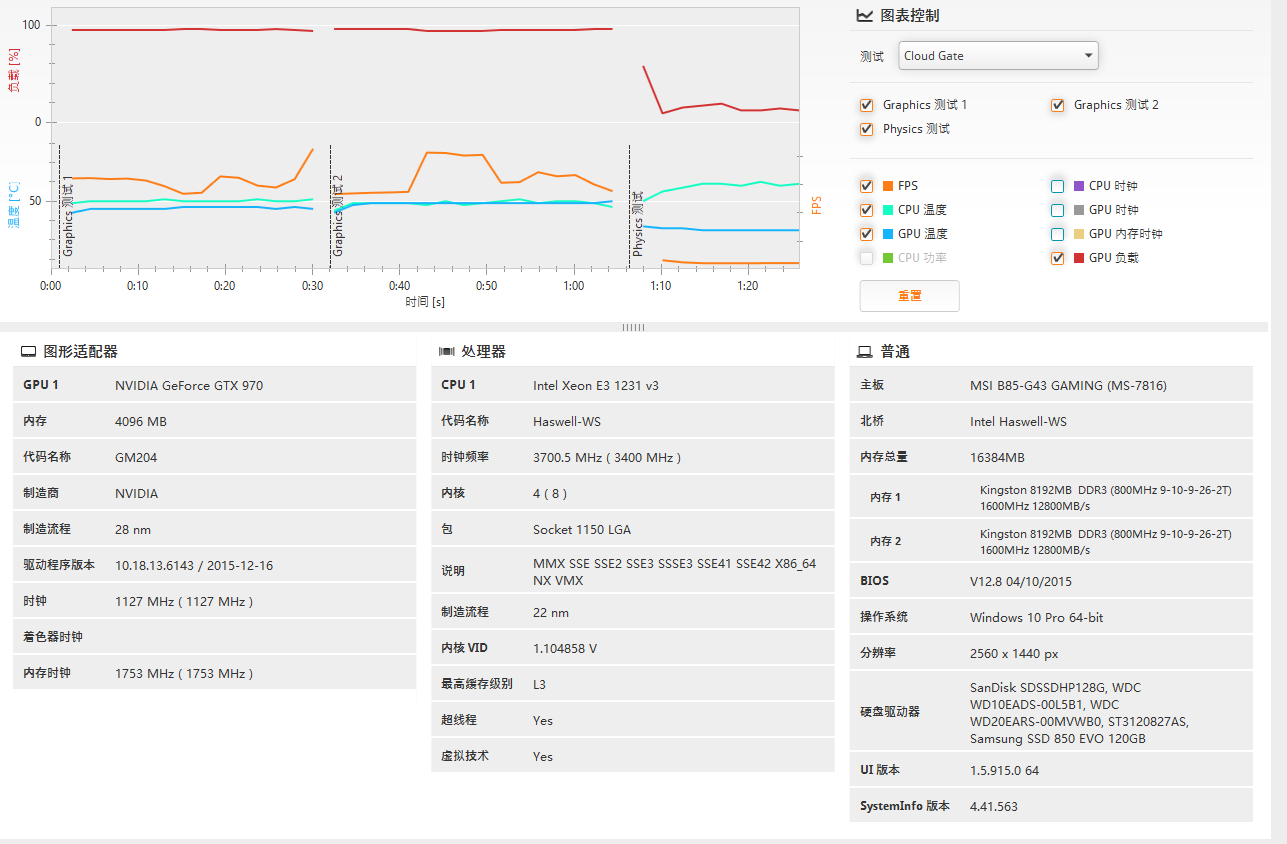Click the chart icon beside 图表控制
Viewport: 1287px width, 844px height.
(866, 15)
